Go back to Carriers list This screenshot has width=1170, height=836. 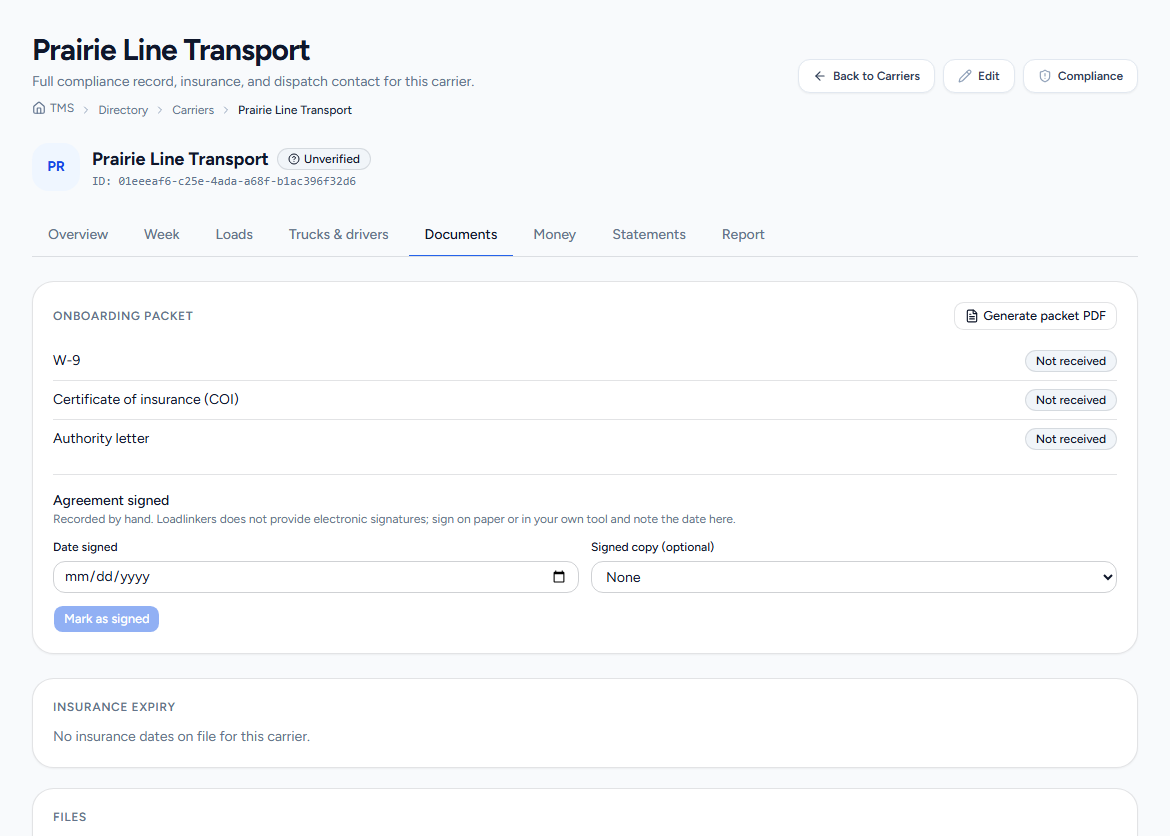point(866,76)
